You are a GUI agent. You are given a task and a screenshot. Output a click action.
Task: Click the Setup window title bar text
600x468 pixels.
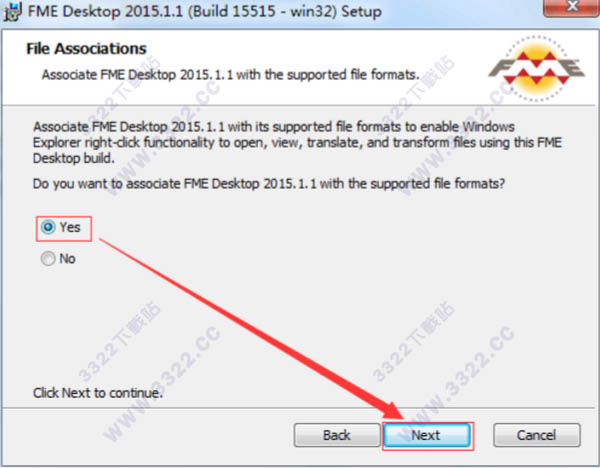(x=205, y=11)
